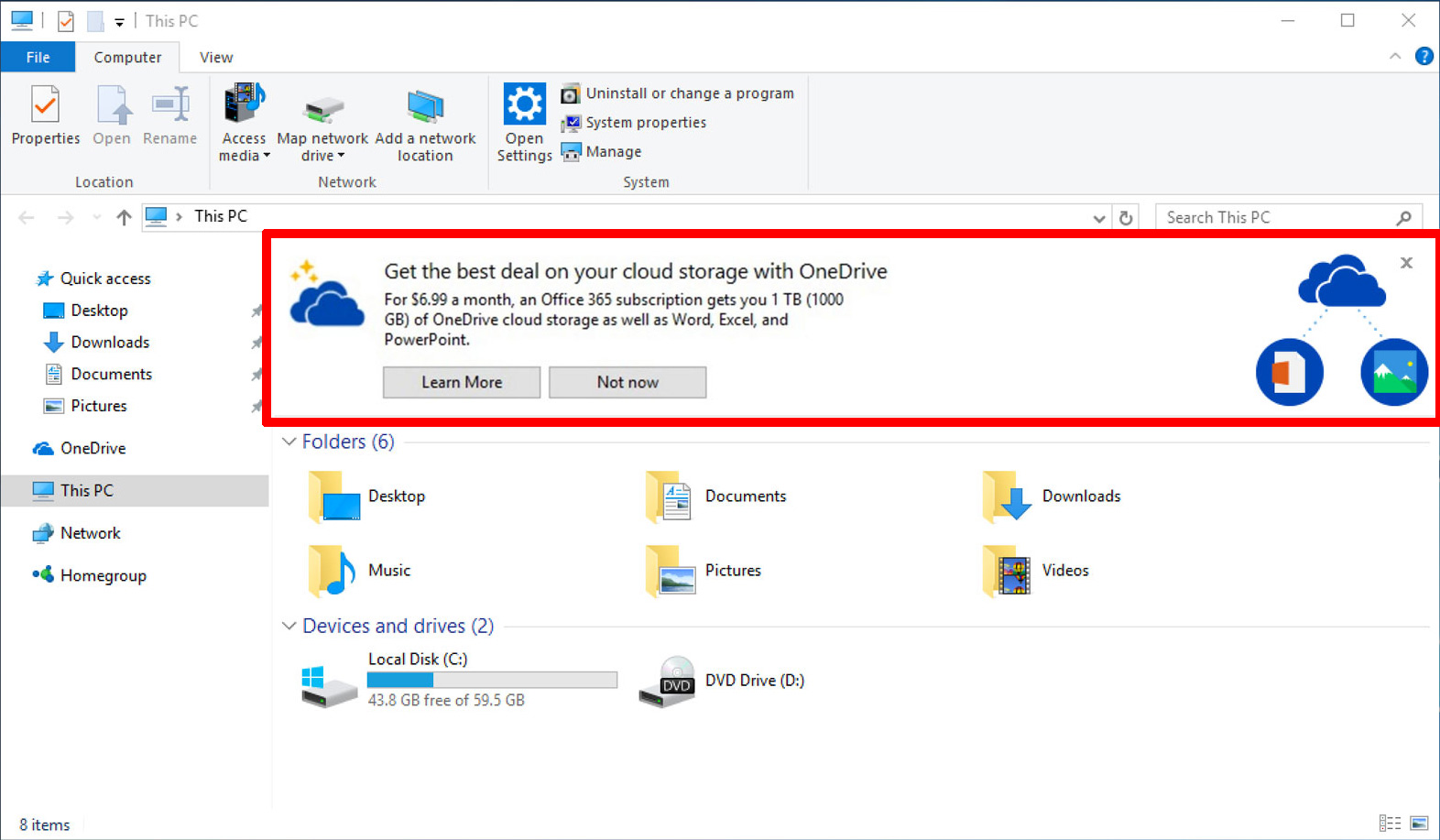Image resolution: width=1440 pixels, height=840 pixels.
Task: Select the Pictures folder icon
Action: click(671, 571)
